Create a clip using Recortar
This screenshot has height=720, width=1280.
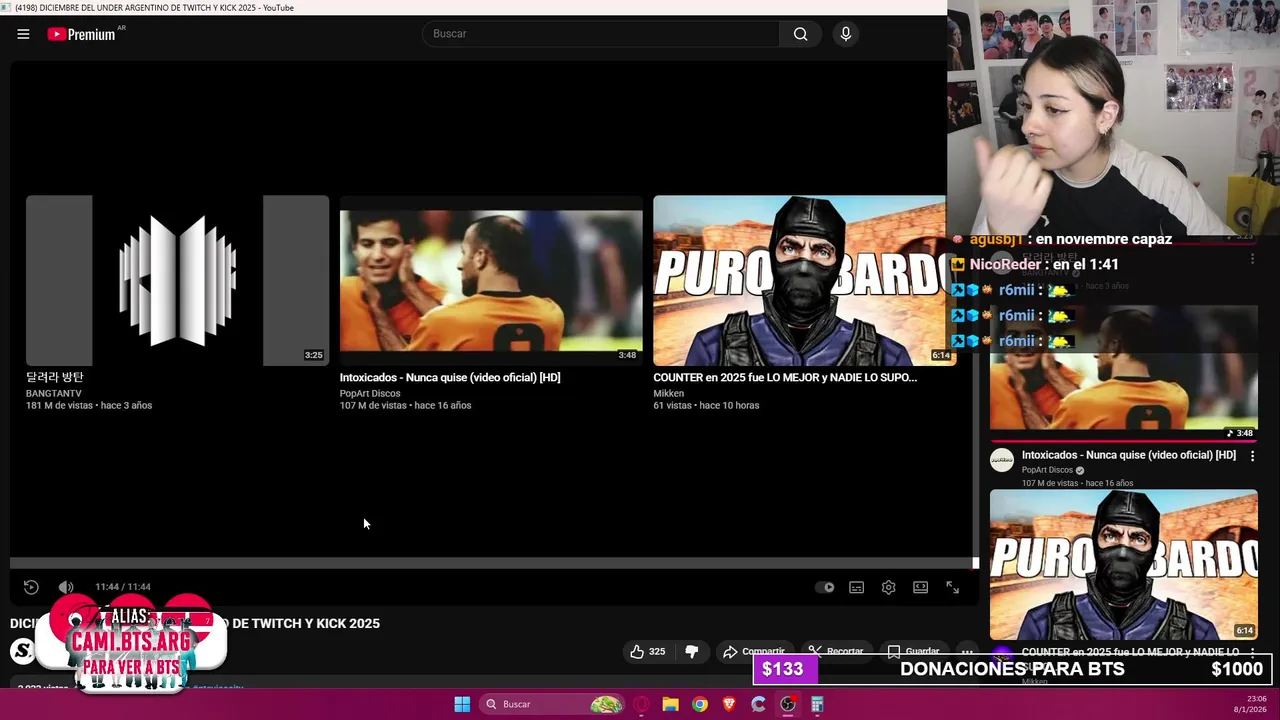pos(836,651)
